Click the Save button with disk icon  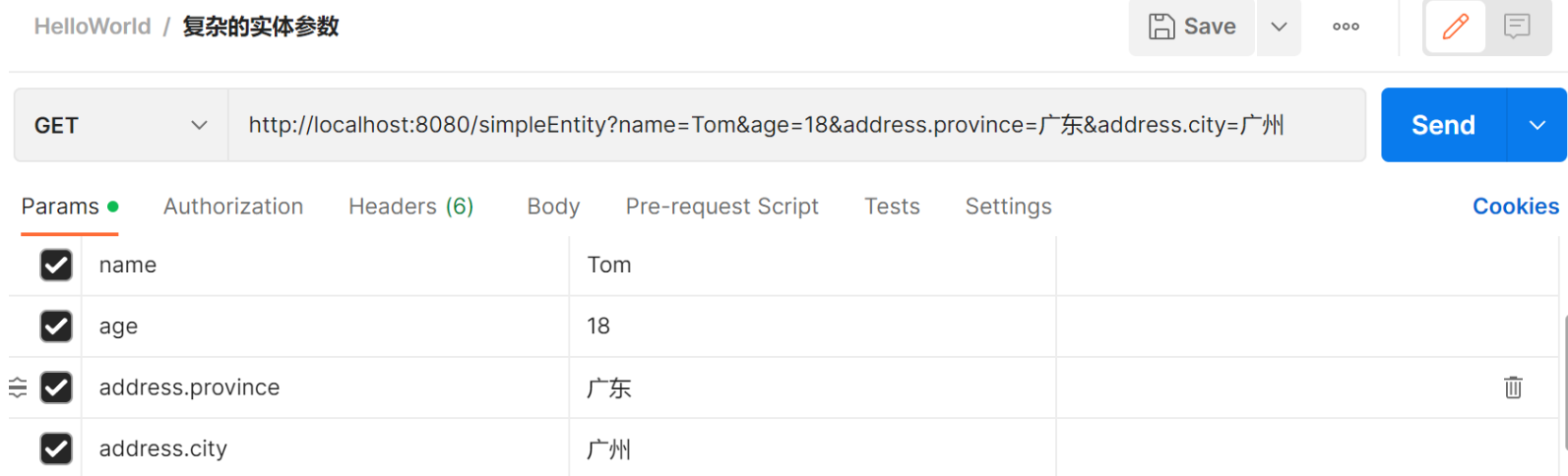(1192, 27)
